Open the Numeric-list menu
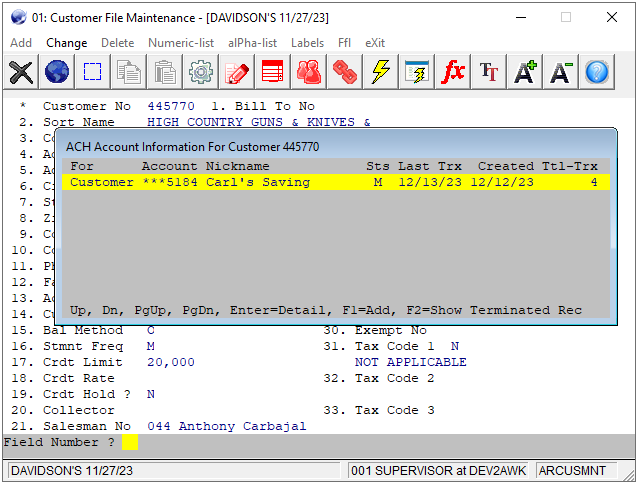The height and width of the screenshot is (485, 640). pos(181,43)
